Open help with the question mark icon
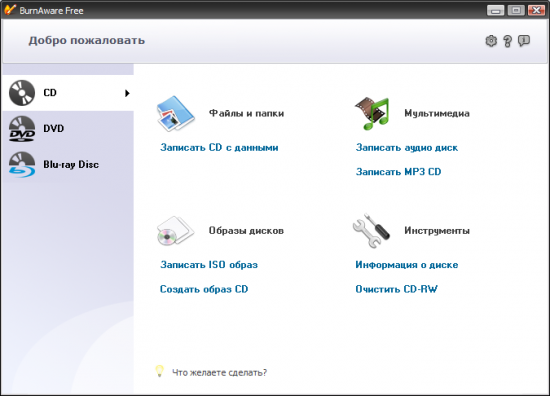The height and width of the screenshot is (396, 550). [507, 41]
